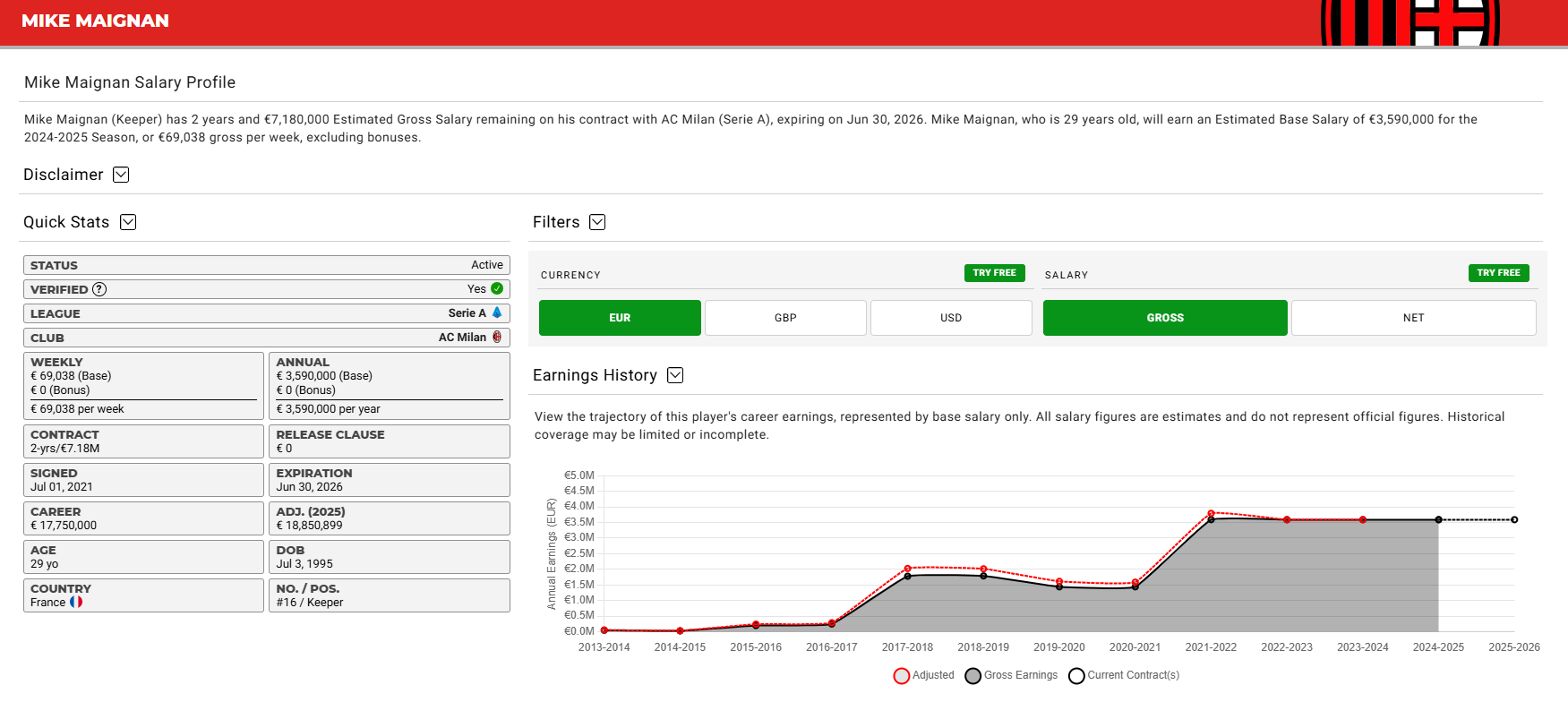
Task: Toggle the Adjusted legend marker
Action: tap(902, 676)
